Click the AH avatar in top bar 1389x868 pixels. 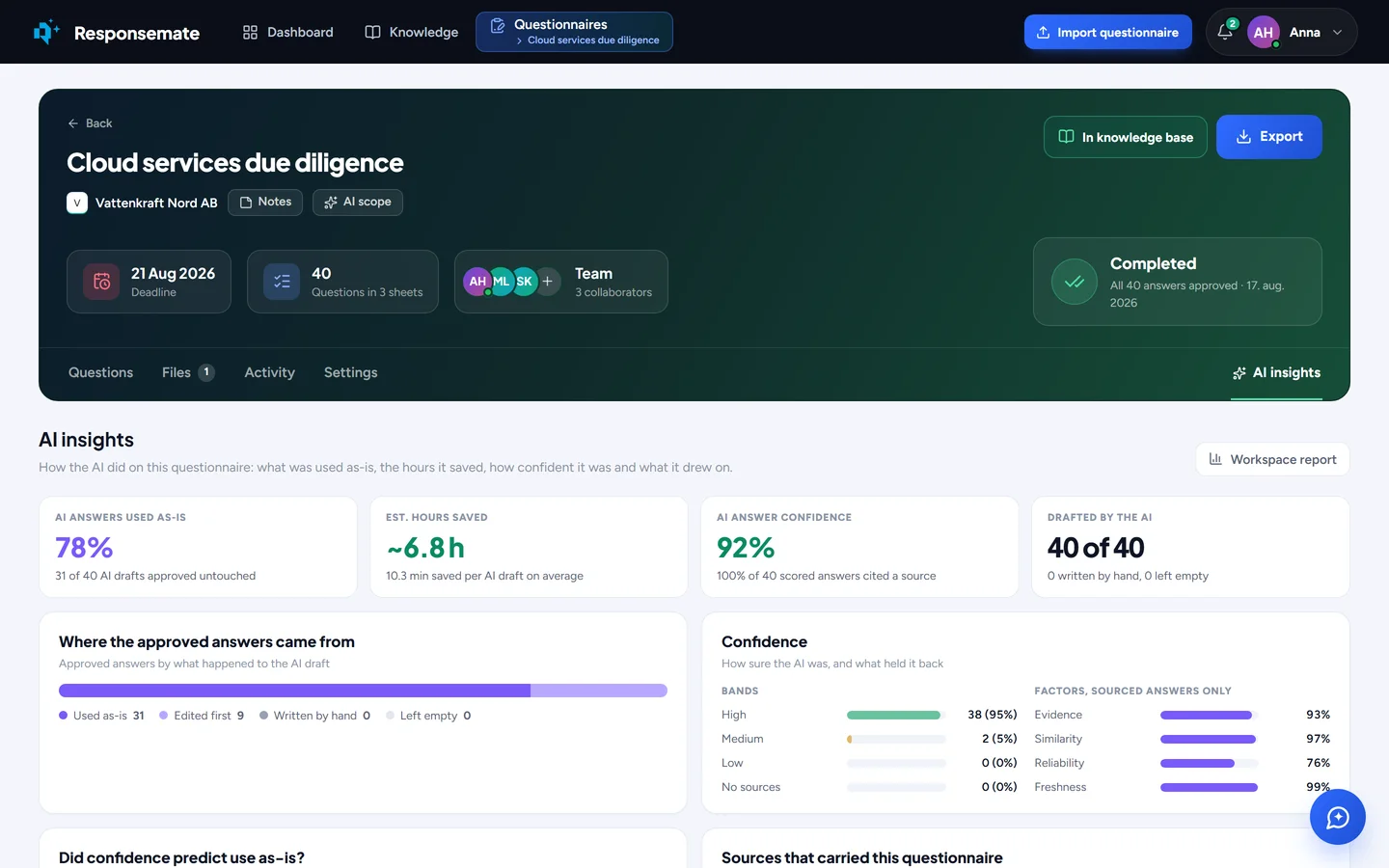pyautogui.click(x=1263, y=32)
